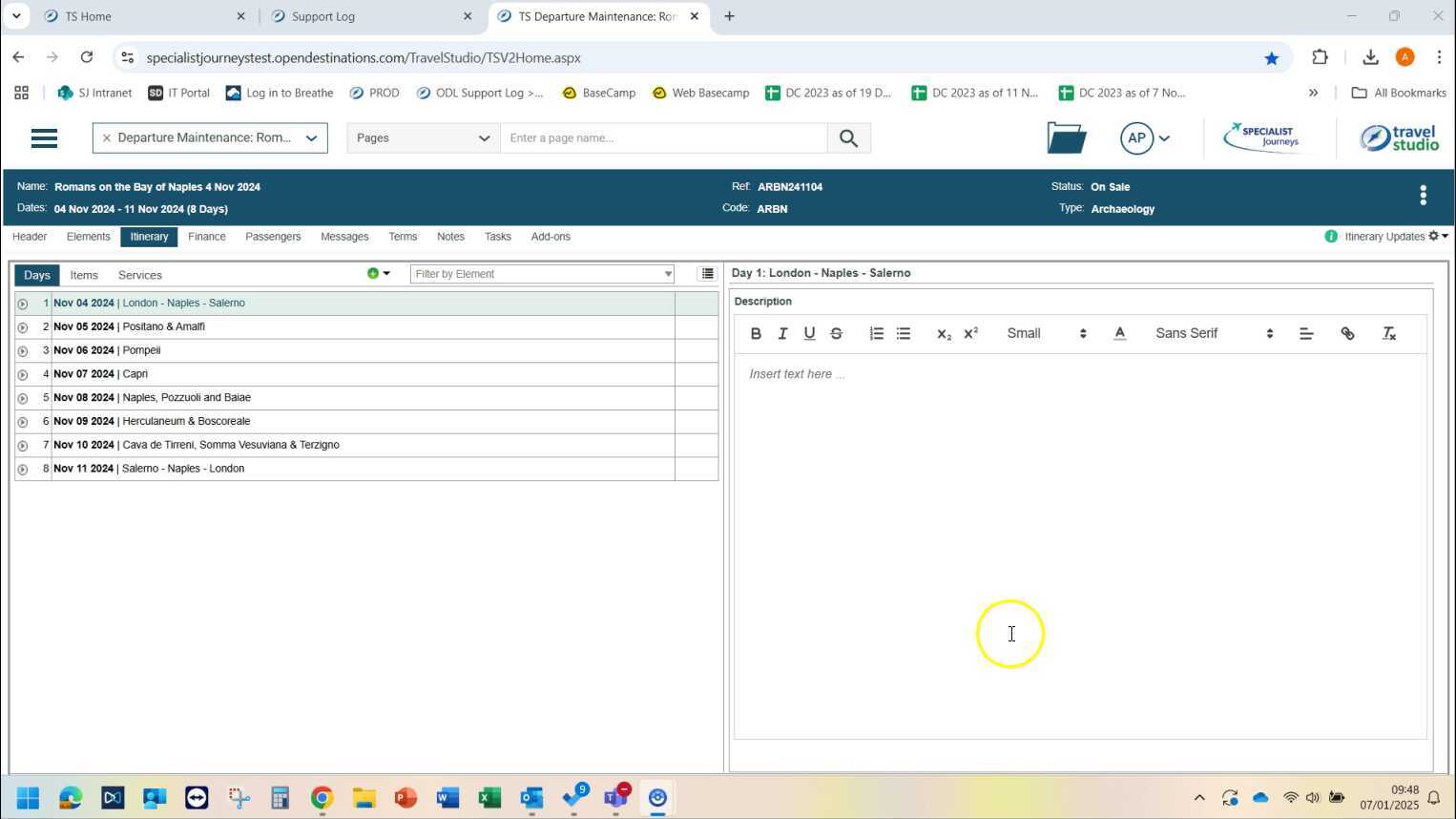Expand day 3 Pompeii row
This screenshot has width=1456, height=819.
click(x=23, y=351)
